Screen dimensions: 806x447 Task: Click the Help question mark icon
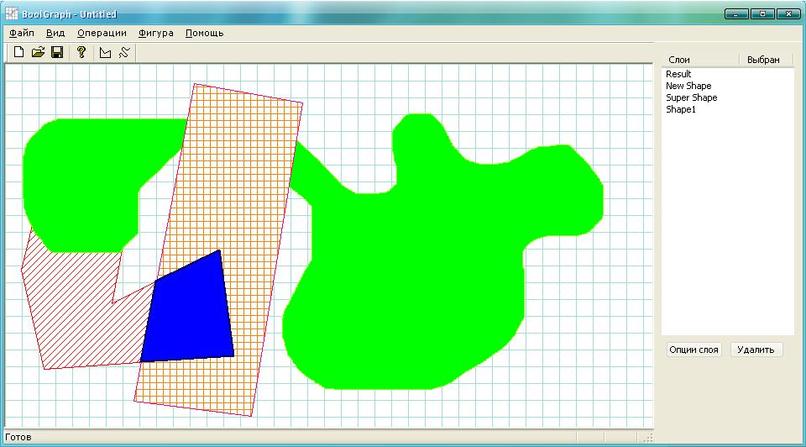coord(81,52)
